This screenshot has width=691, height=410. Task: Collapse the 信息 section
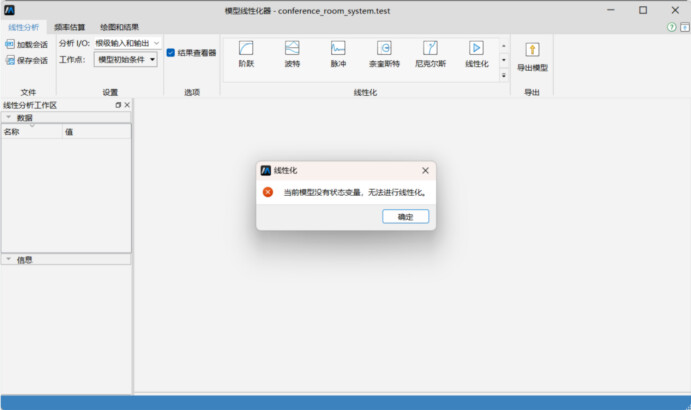click(8, 259)
